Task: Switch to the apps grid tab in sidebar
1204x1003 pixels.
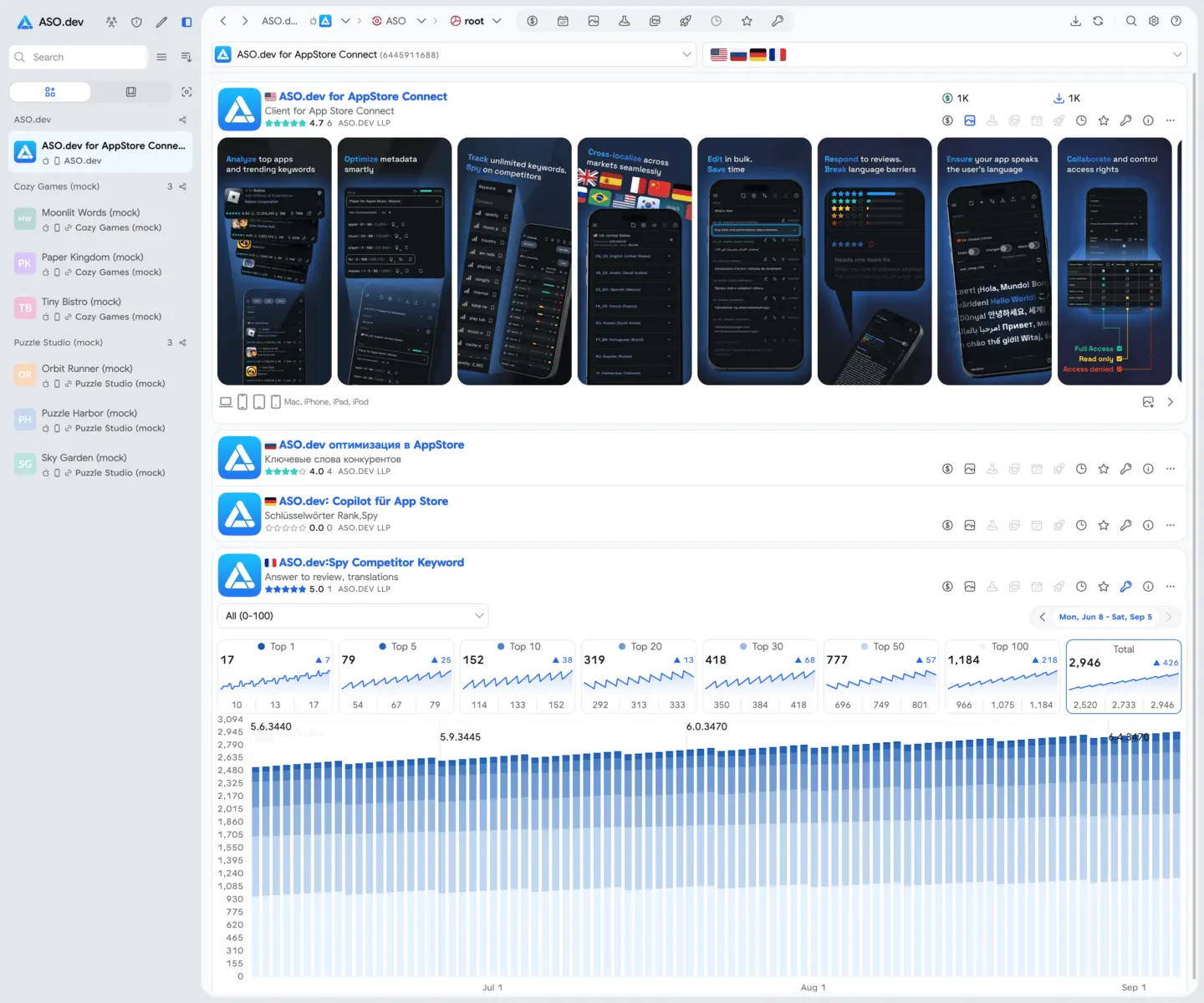Action: [50, 92]
